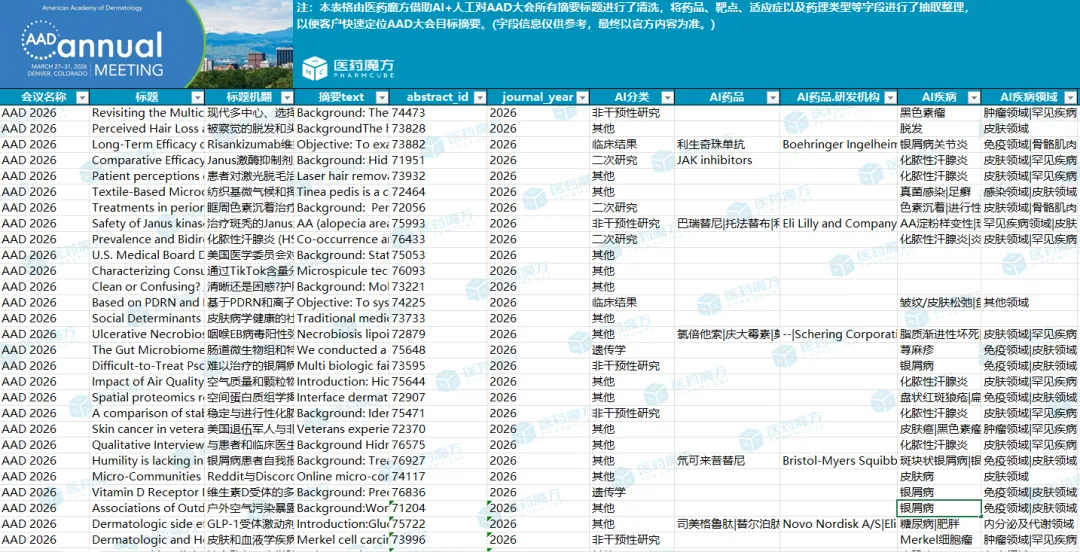
Task: Select abstract_id cell 73882
Action: click(x=438, y=144)
